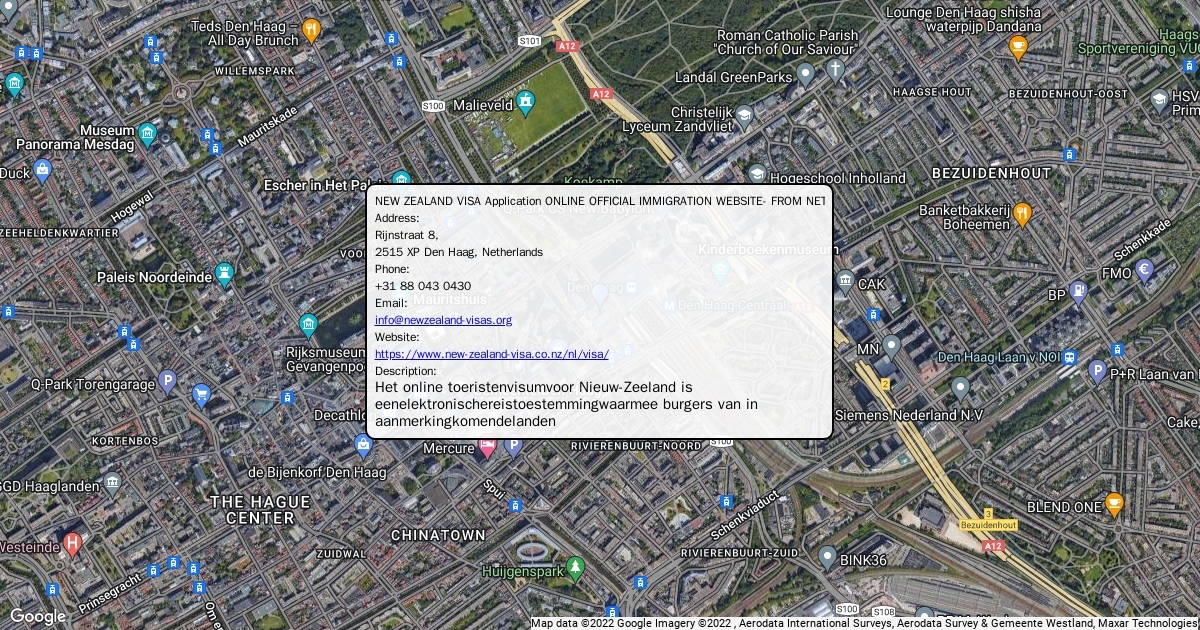The image size is (1200, 630).
Task: Click the Lounge Den Haag shisha bar marker
Action: point(1018,46)
